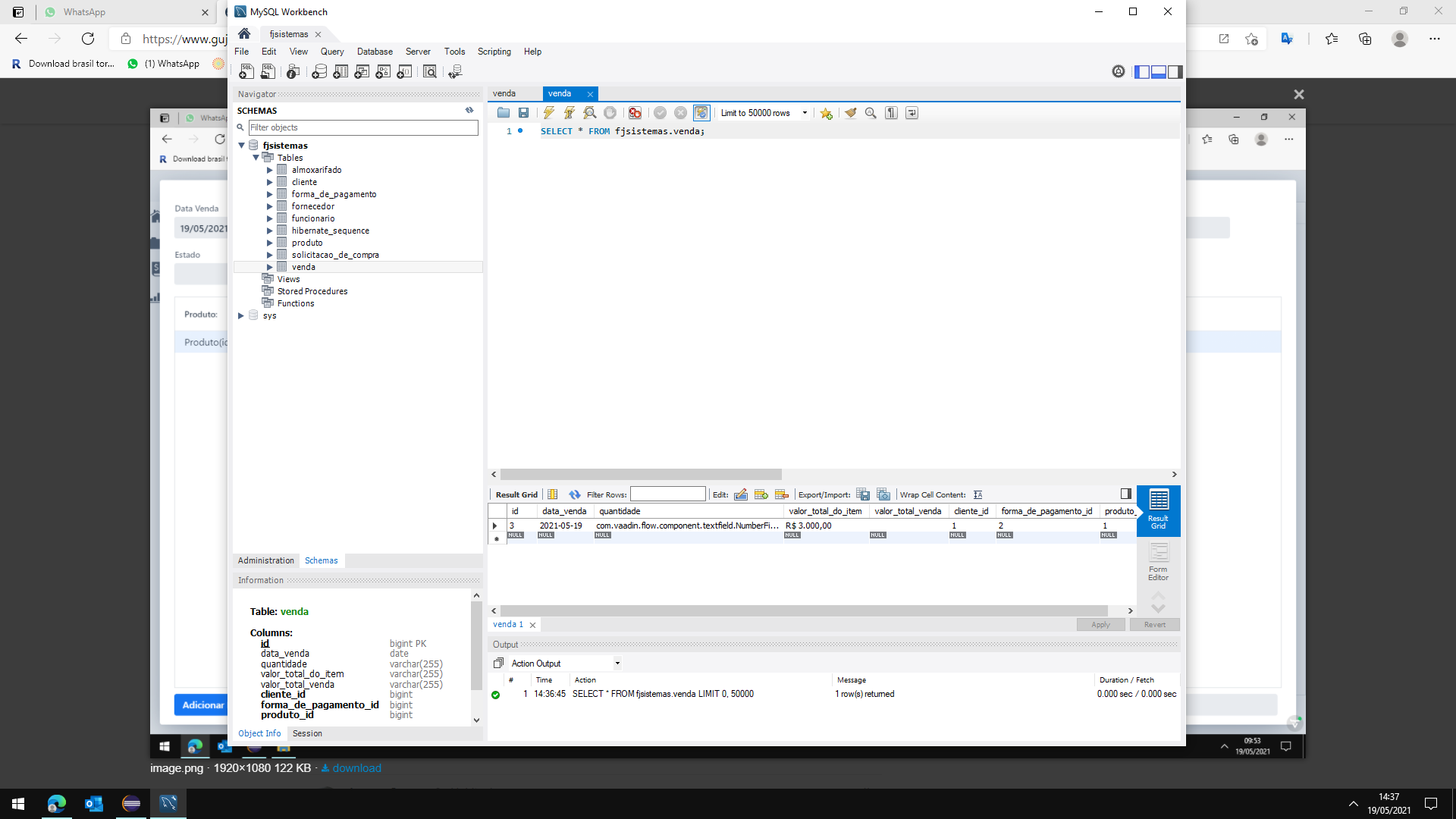Toggle invisible characters pilcrow icon
This screenshot has width=1456, height=819.
pyautogui.click(x=892, y=113)
